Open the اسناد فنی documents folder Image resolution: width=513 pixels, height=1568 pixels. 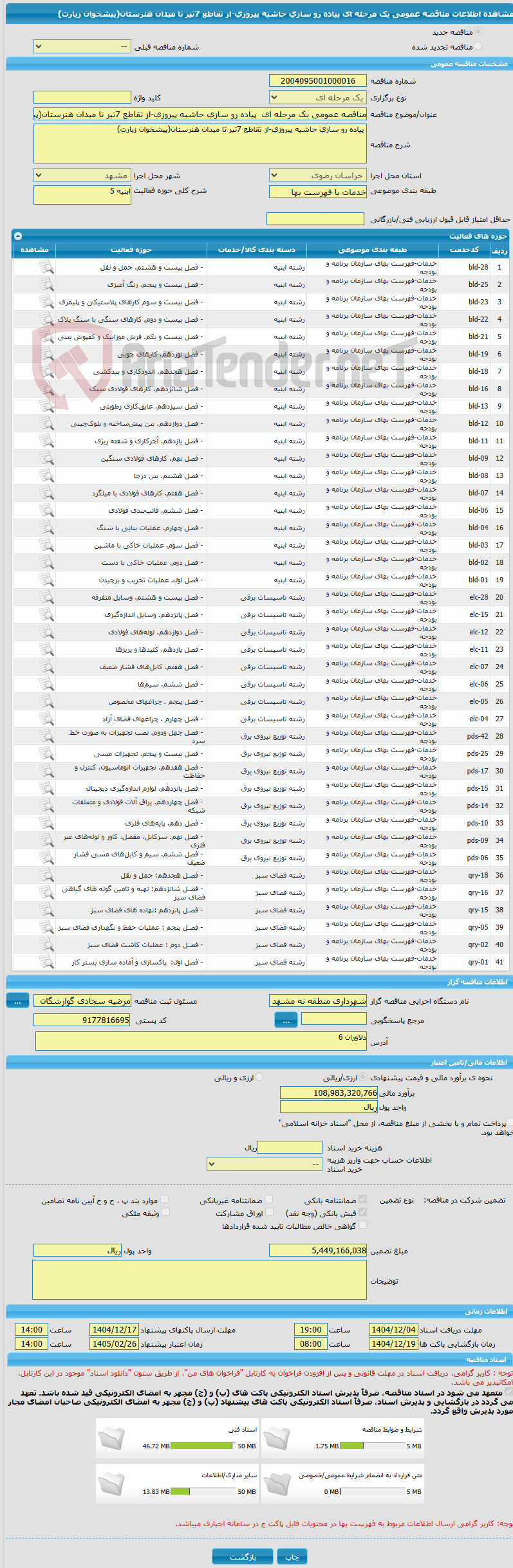click(111, 1438)
